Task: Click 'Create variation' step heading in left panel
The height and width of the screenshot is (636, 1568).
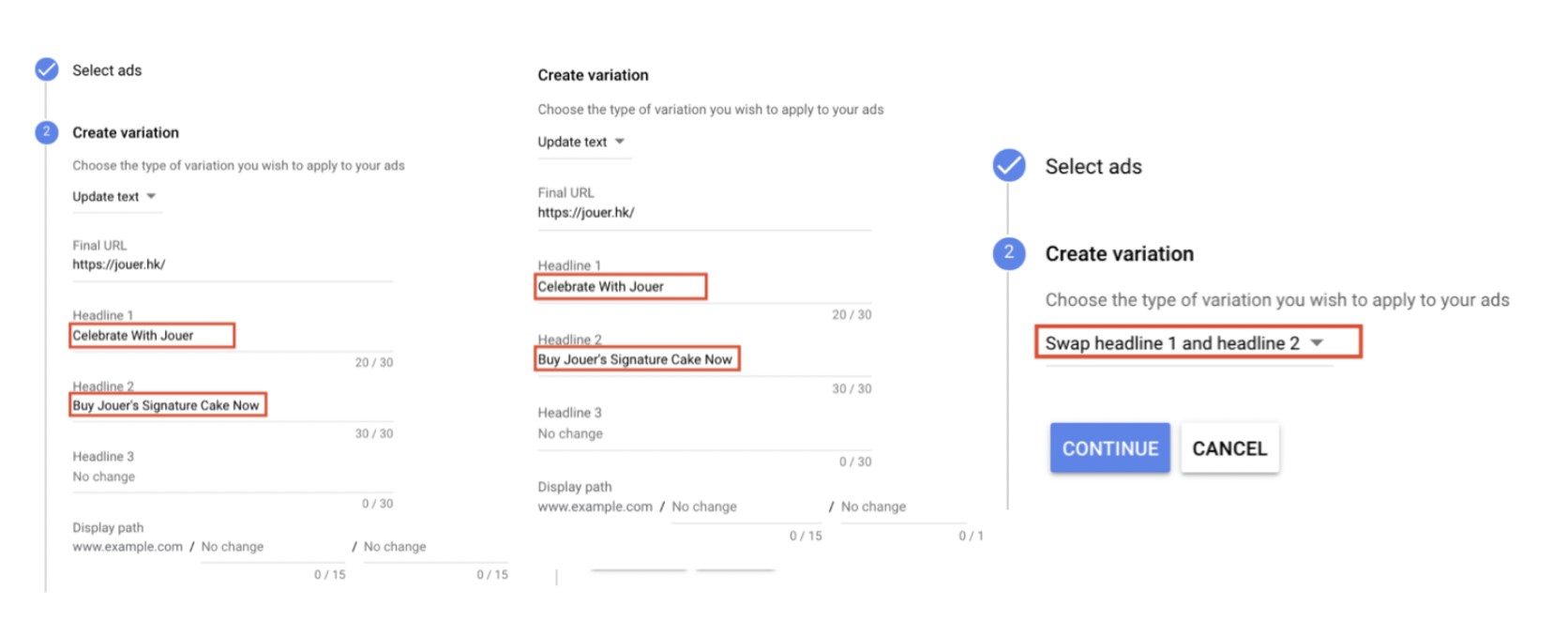Action: [x=126, y=133]
